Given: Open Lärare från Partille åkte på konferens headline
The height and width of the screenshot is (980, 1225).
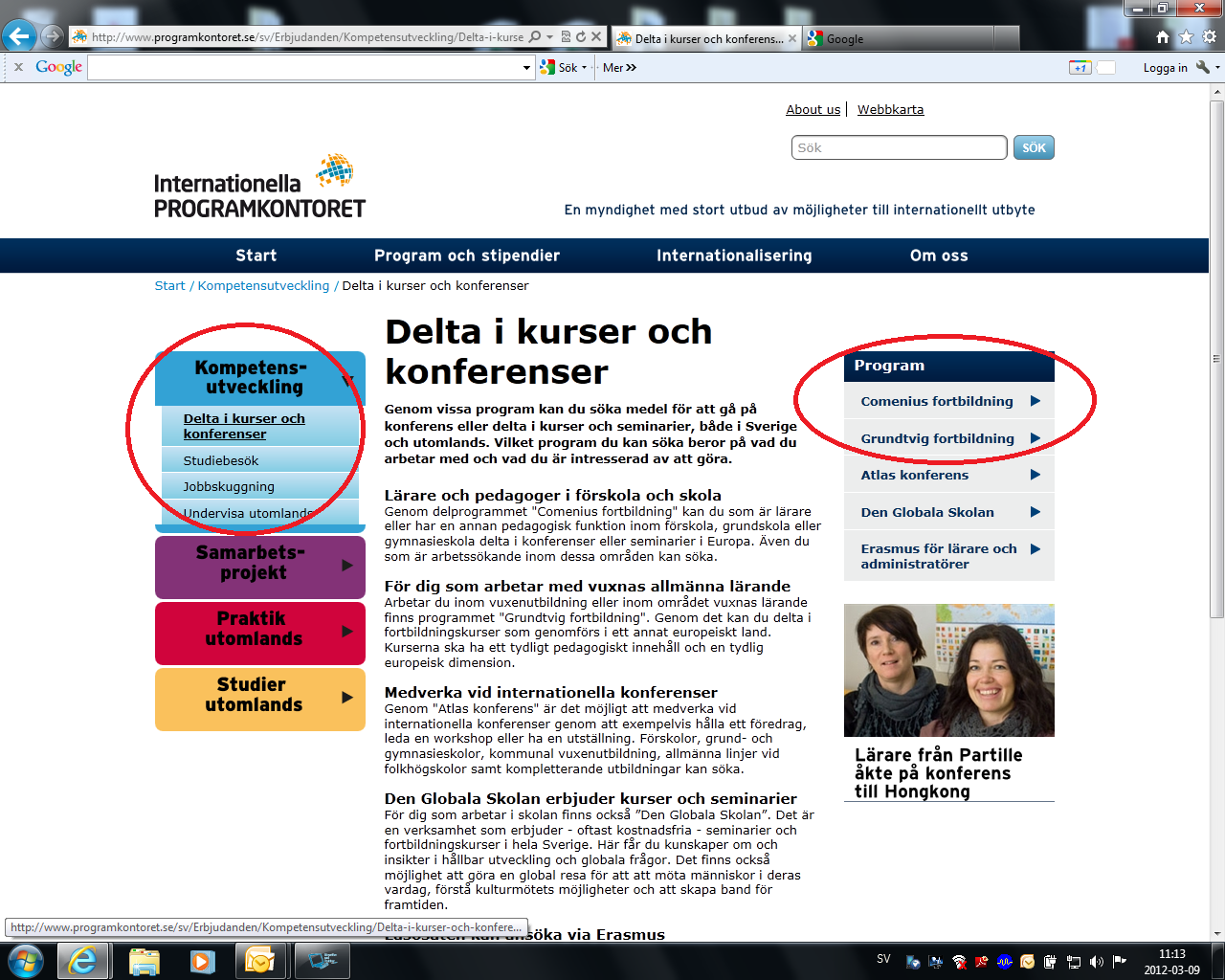Looking at the screenshot, I should (938, 773).
